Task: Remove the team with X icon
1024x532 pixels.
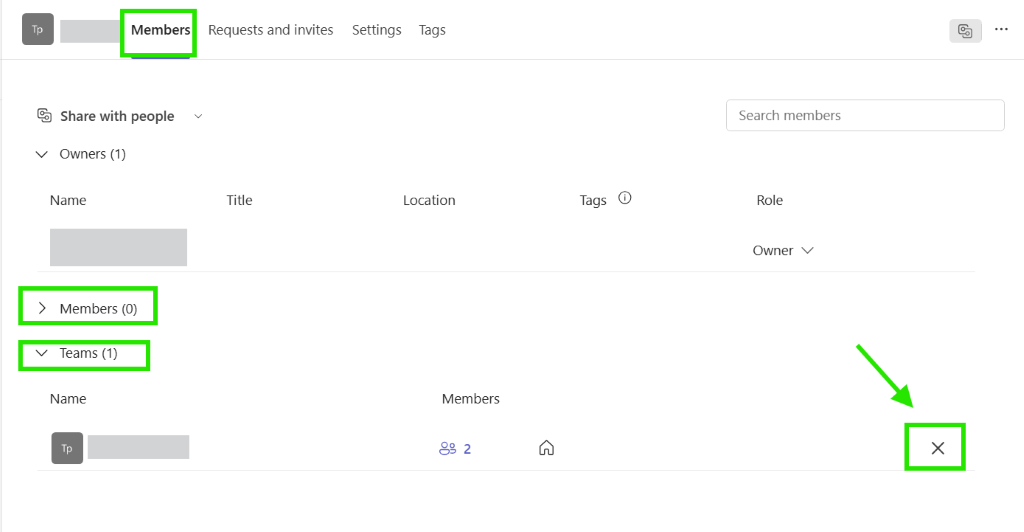Action: coord(937,448)
